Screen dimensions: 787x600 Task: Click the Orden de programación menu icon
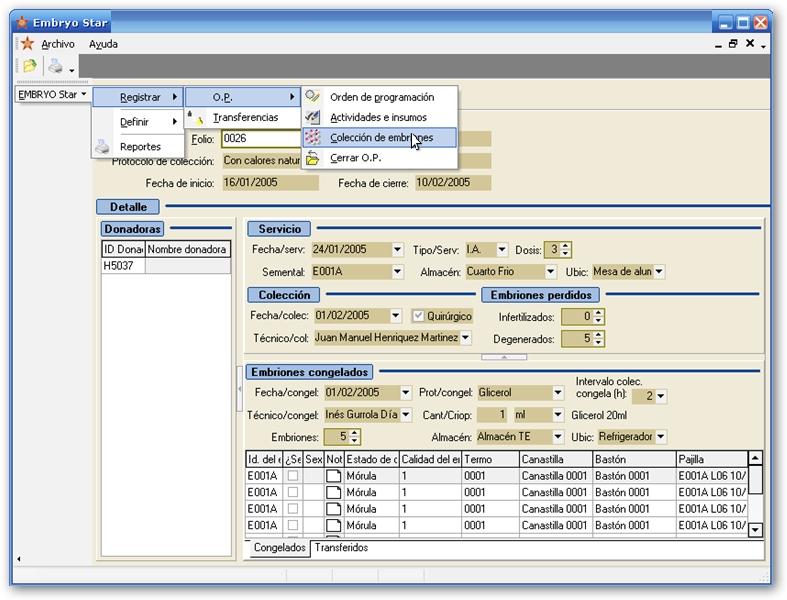click(x=312, y=96)
